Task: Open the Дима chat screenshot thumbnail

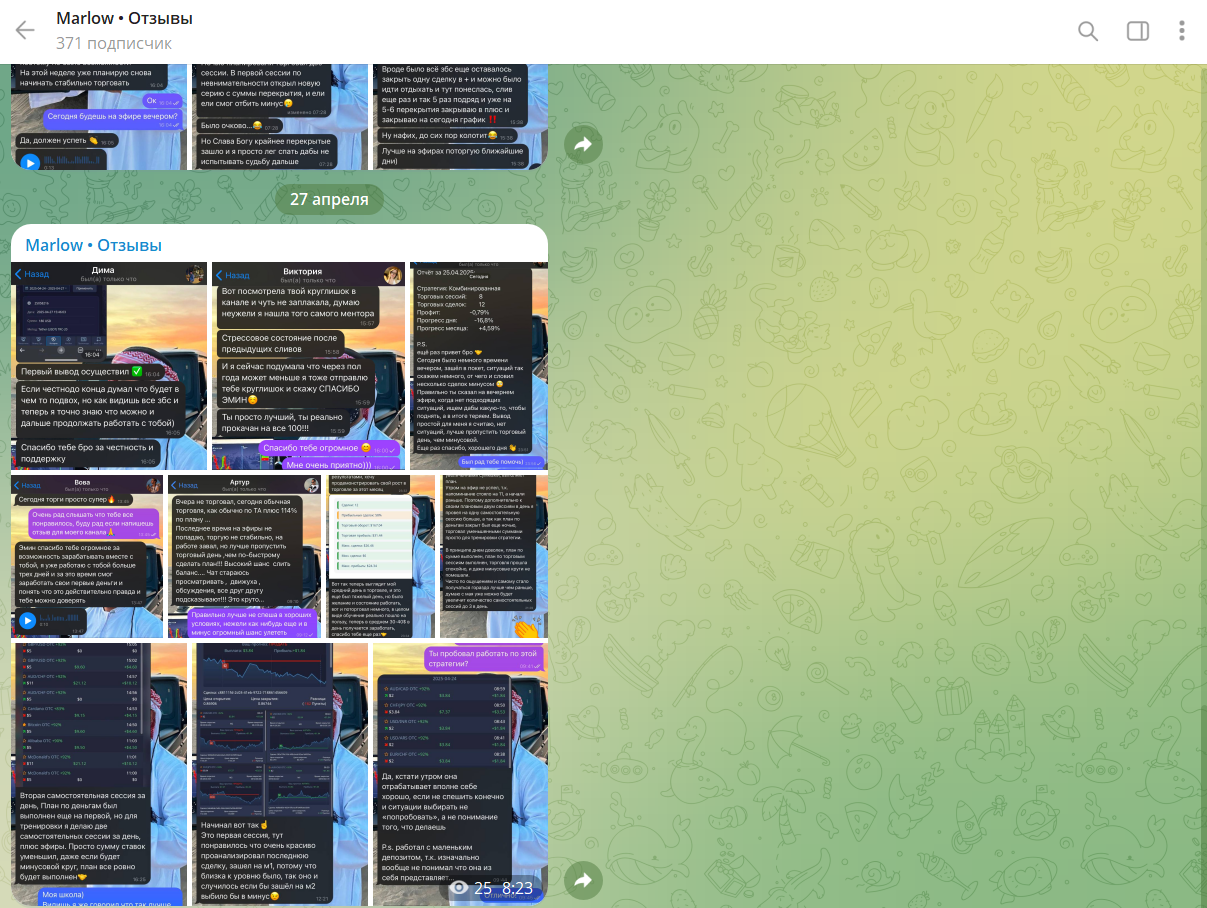Action: pyautogui.click(x=110, y=366)
